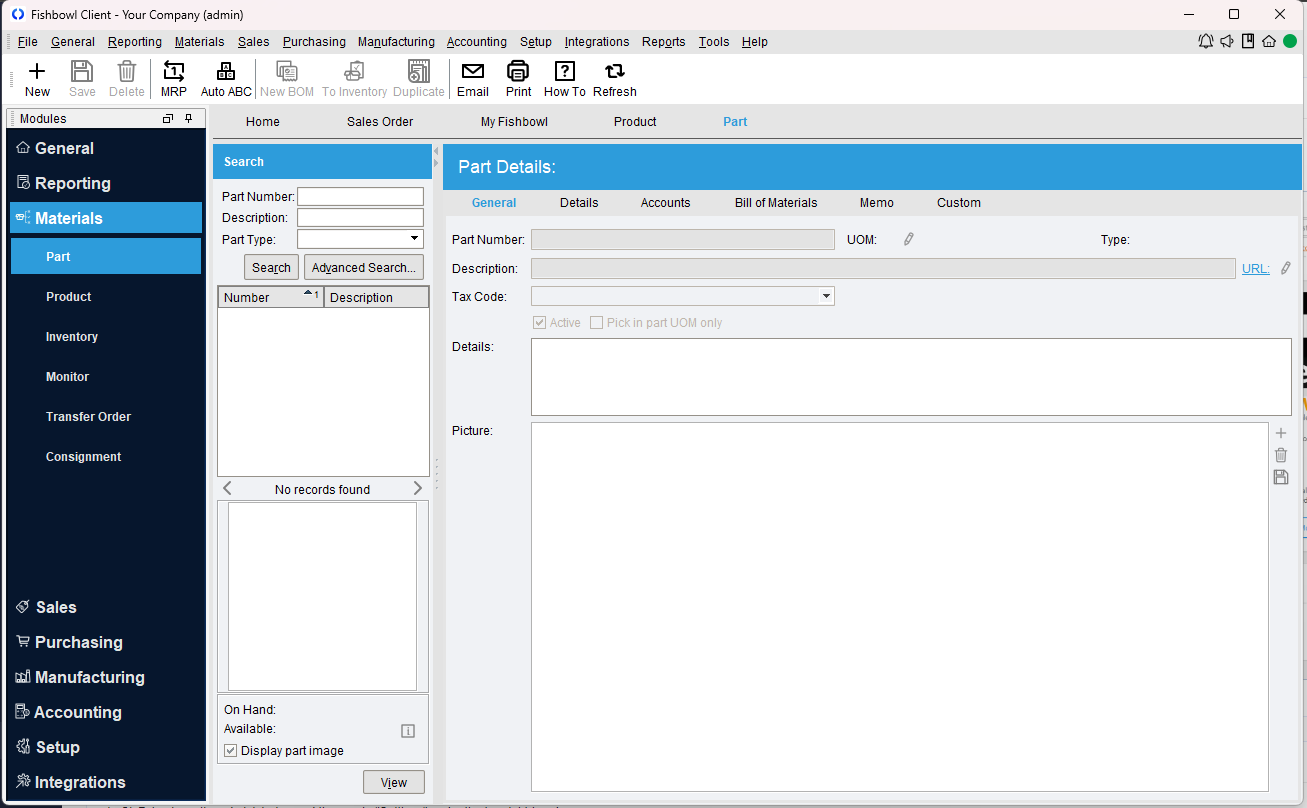The image size is (1307, 808).
Task: Open the Materials menu
Action: pos(199,42)
